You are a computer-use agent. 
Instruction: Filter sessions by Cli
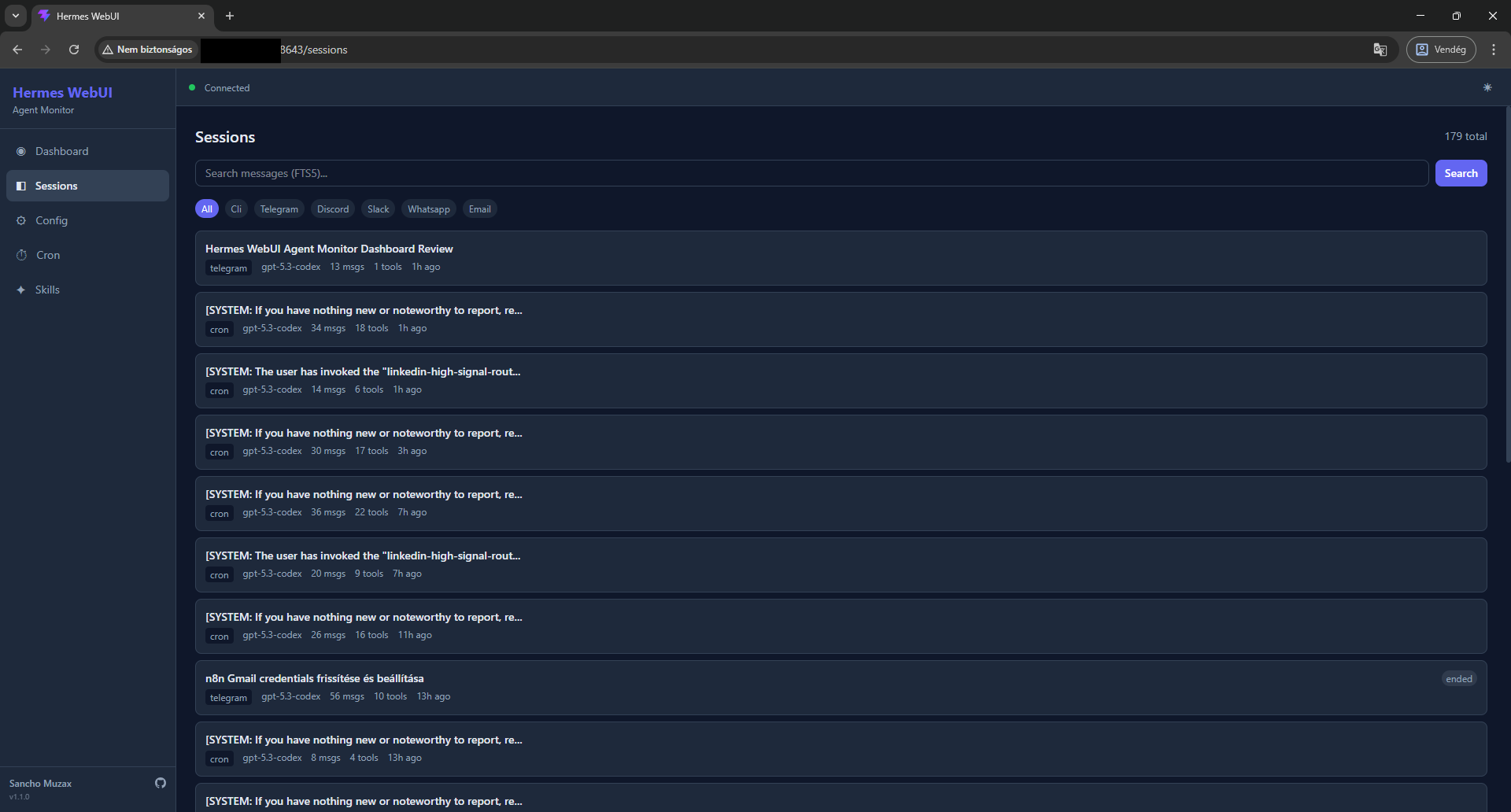click(236, 209)
